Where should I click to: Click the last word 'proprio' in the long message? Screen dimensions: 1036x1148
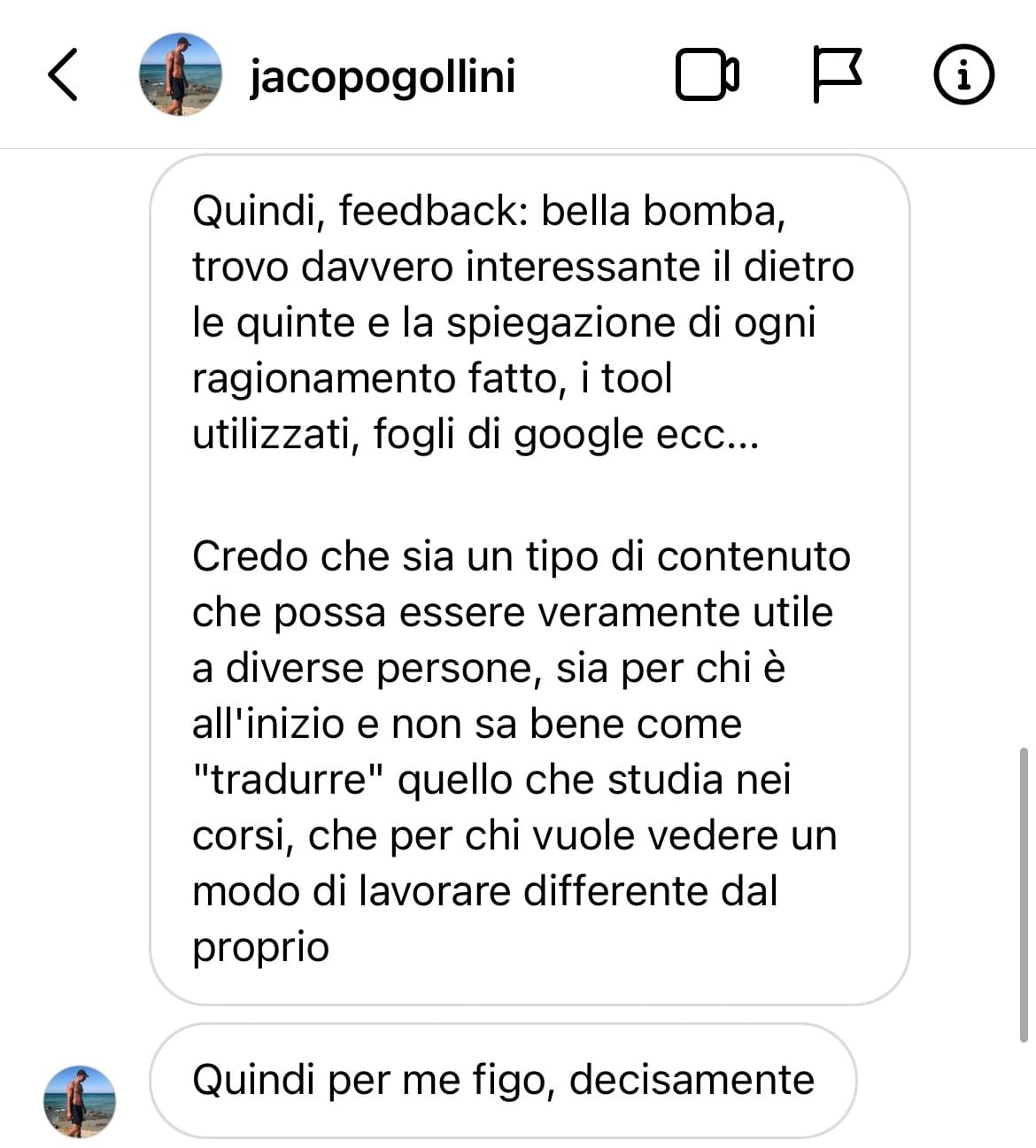coord(260,949)
